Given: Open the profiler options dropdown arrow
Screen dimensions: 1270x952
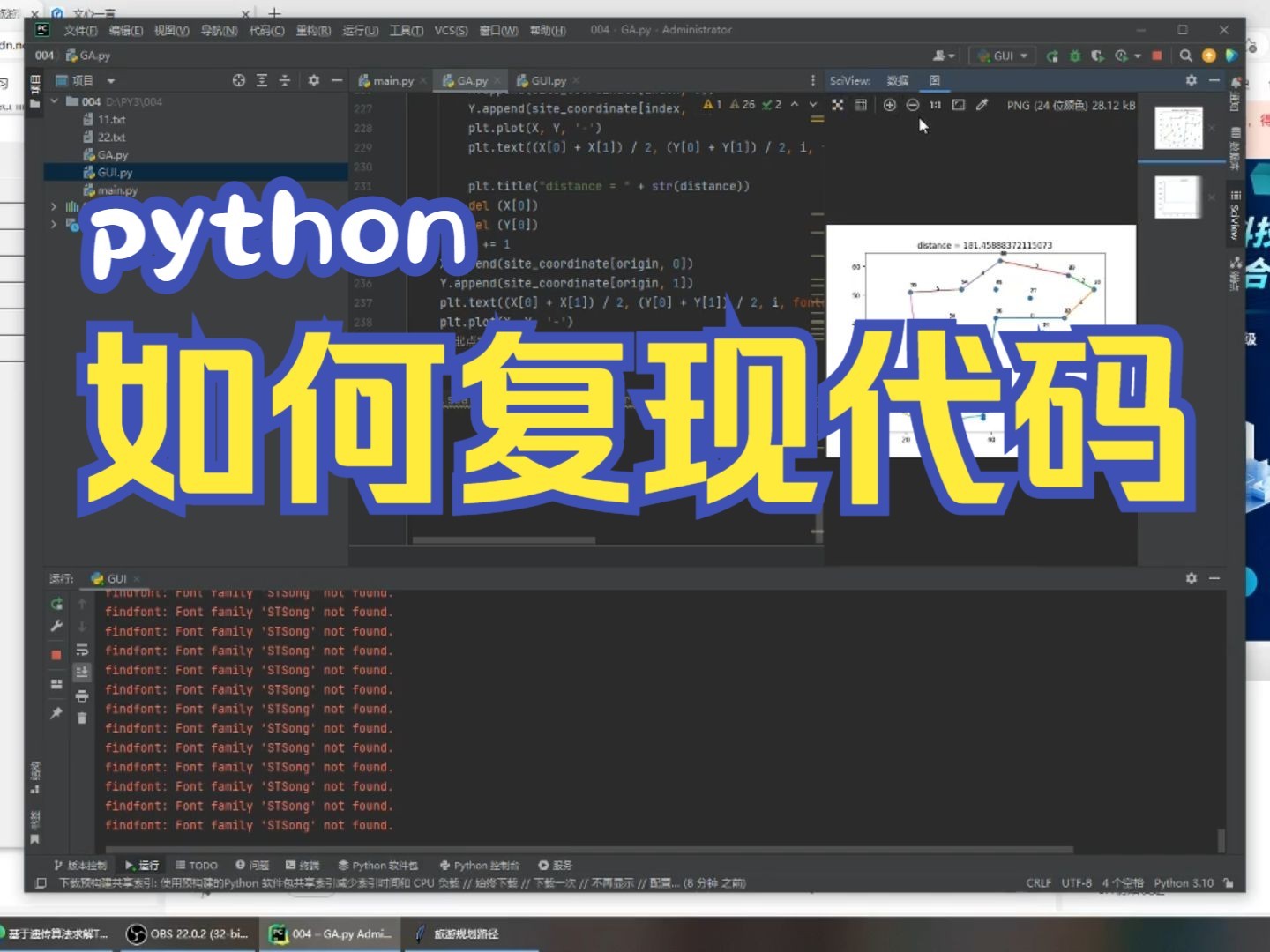Looking at the screenshot, I should tap(1138, 56).
